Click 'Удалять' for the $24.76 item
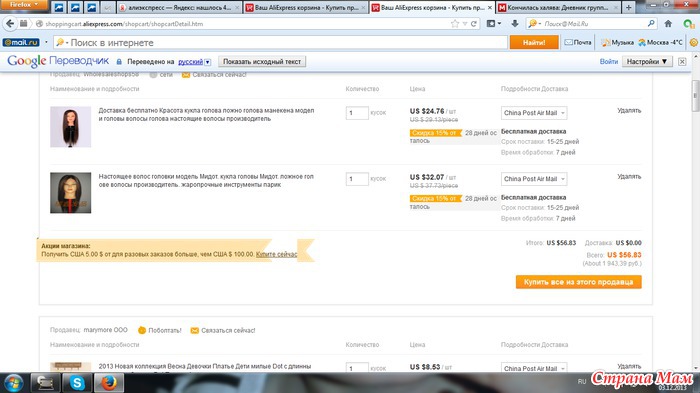This screenshot has height=393, width=700. (629, 110)
